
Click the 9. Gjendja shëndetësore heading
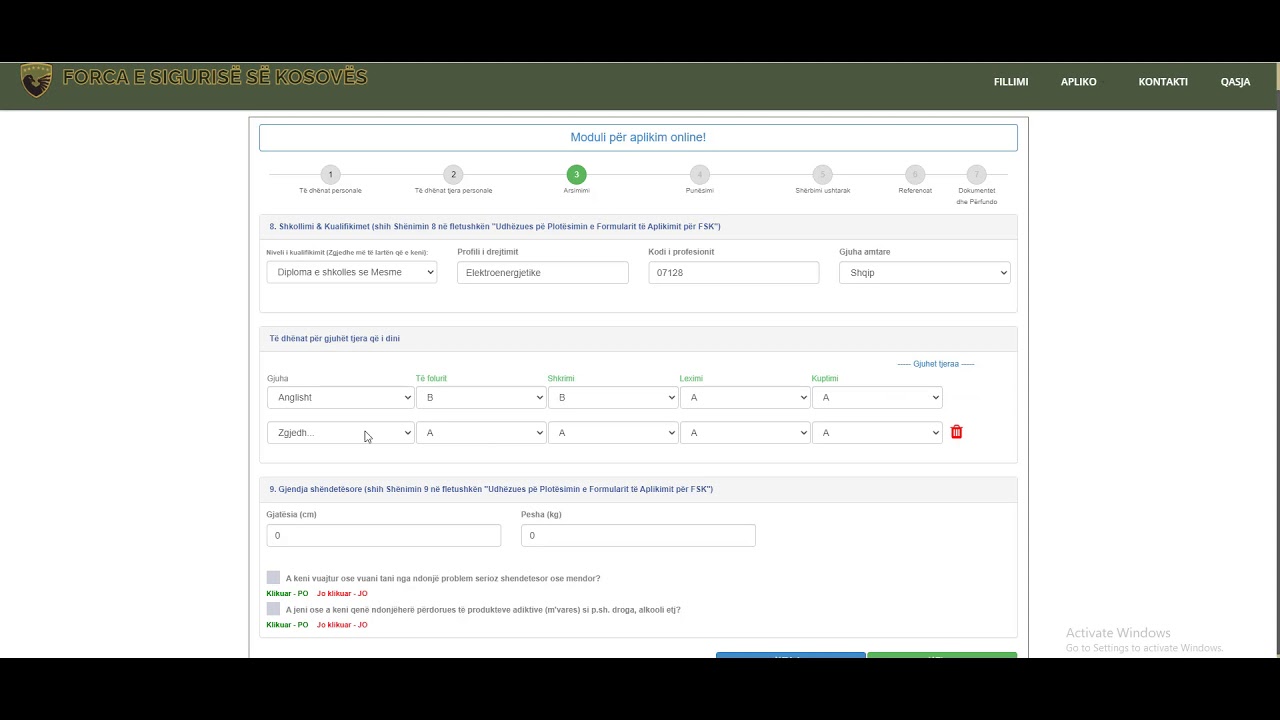pos(491,489)
